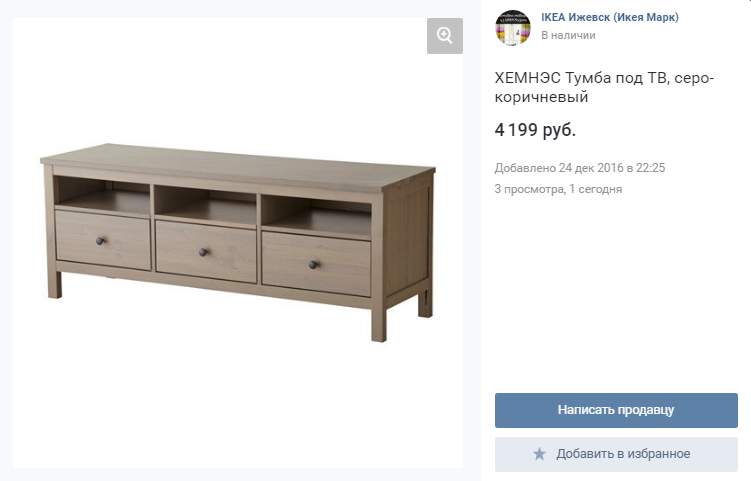Click the 4 199 руб. price
The height and width of the screenshot is (481, 751).
pos(535,130)
